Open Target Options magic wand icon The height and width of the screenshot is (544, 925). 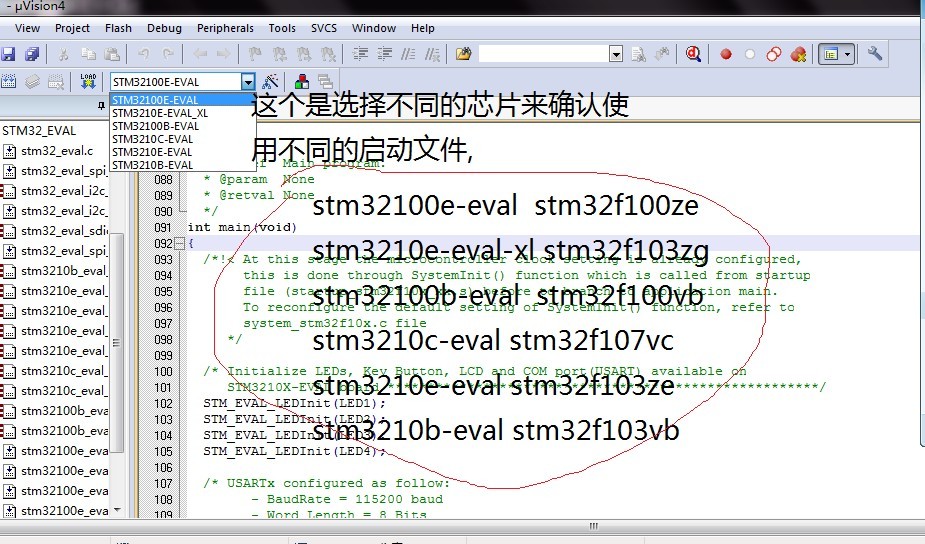click(x=271, y=81)
